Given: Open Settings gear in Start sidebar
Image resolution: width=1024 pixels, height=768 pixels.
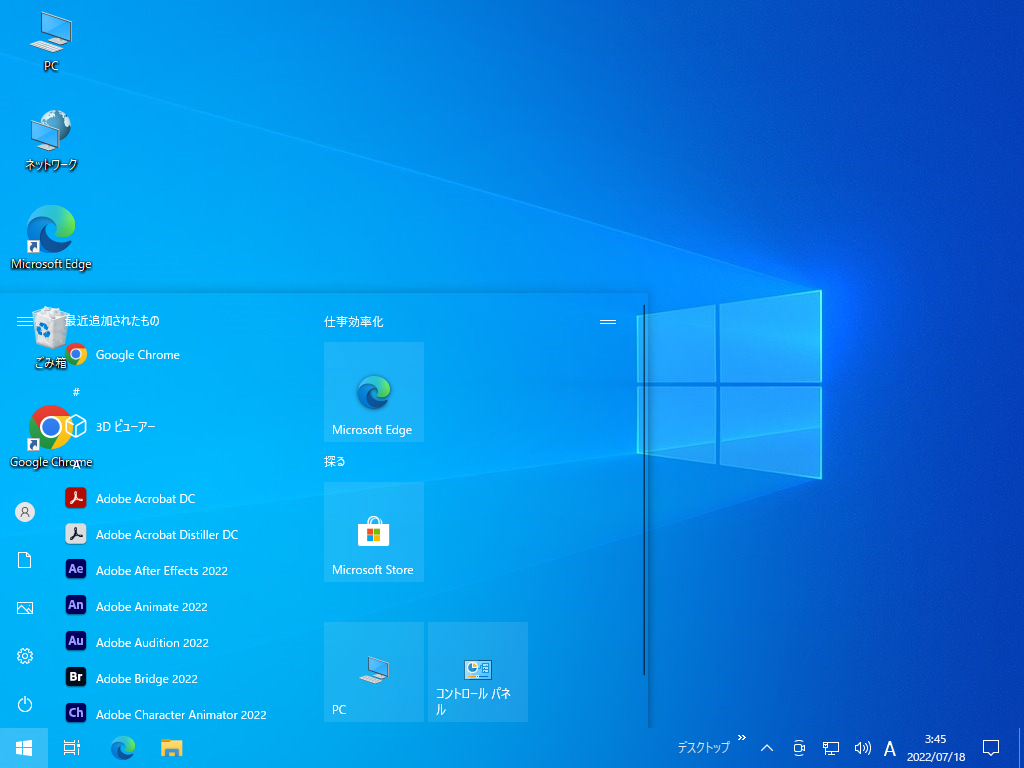Looking at the screenshot, I should [25, 656].
